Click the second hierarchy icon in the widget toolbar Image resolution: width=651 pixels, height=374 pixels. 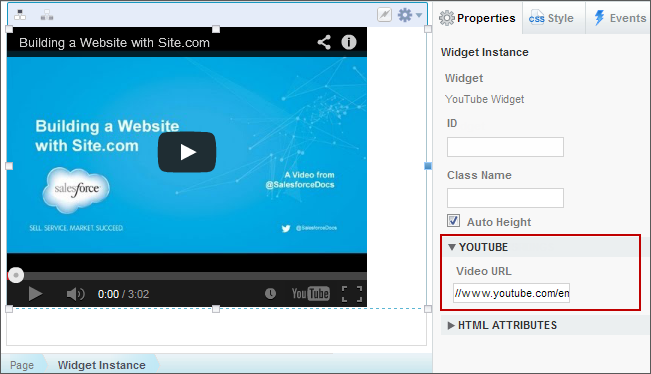[x=47, y=15]
